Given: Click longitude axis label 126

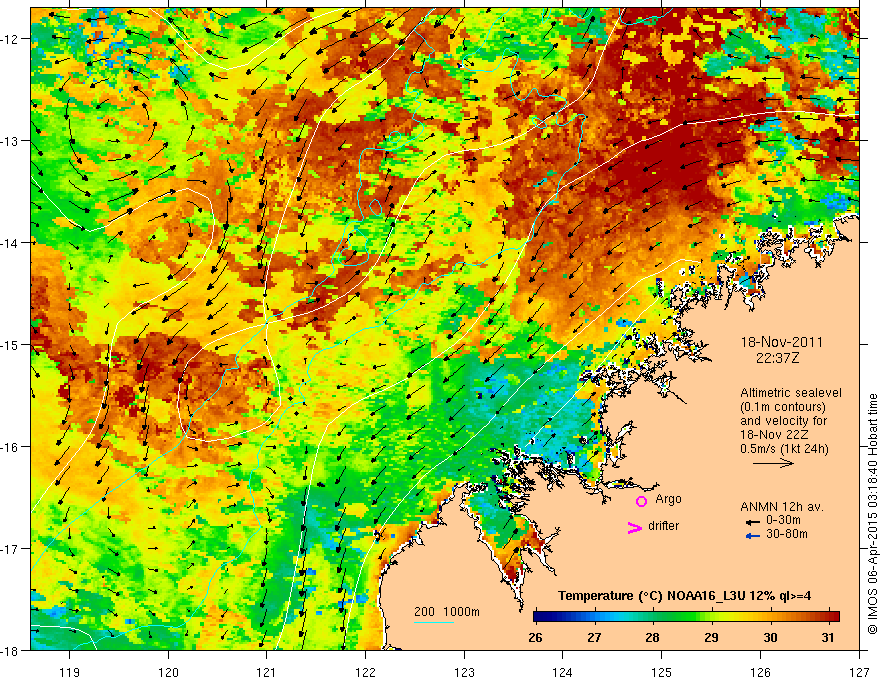Looking at the screenshot, I should (x=760, y=672).
